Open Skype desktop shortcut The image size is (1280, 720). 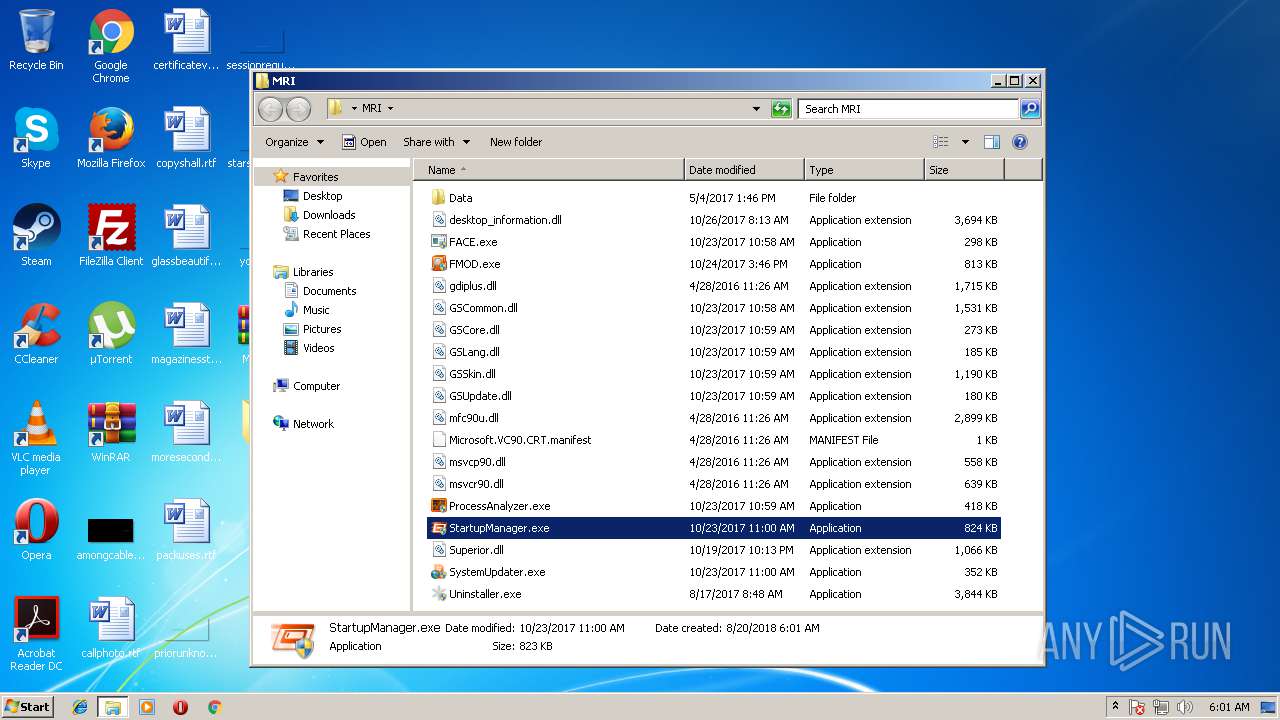point(36,139)
